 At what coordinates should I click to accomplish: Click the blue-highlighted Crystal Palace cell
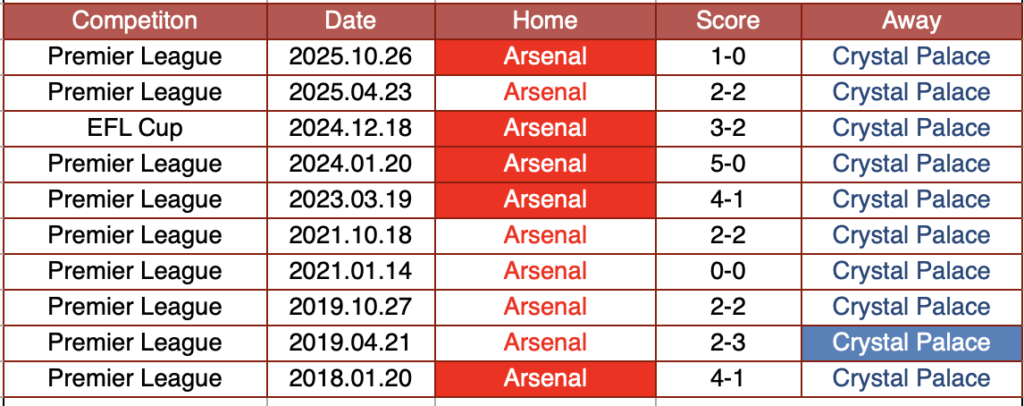911,343
